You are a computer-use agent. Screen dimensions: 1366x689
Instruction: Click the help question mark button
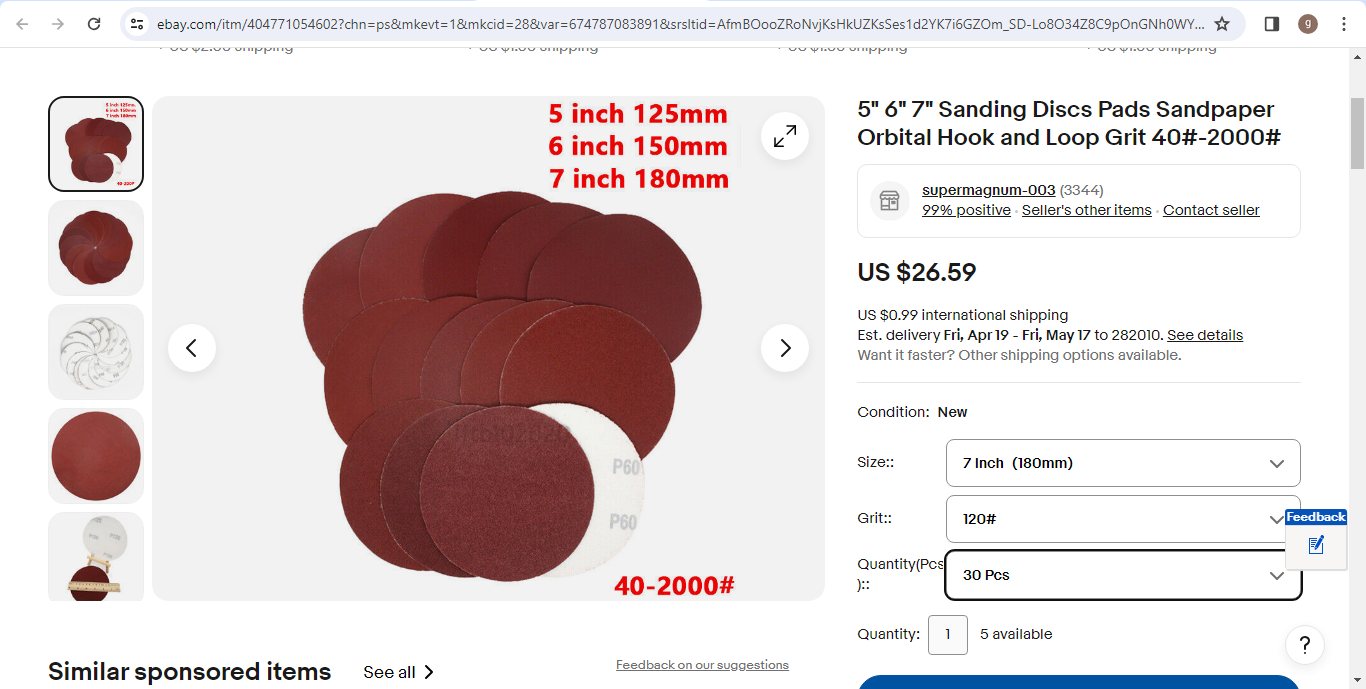click(1305, 645)
